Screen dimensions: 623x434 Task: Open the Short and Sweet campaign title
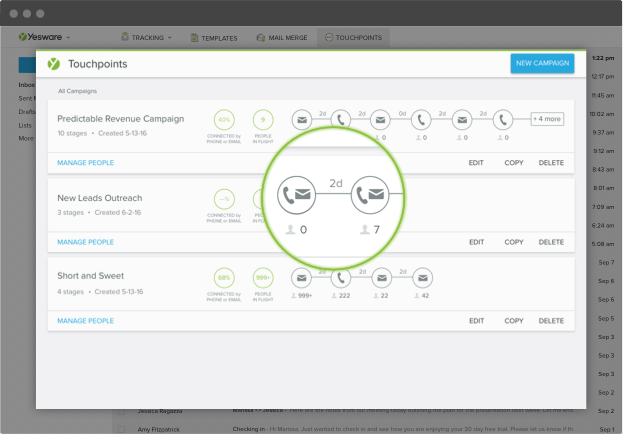pyautogui.click(x=91, y=276)
